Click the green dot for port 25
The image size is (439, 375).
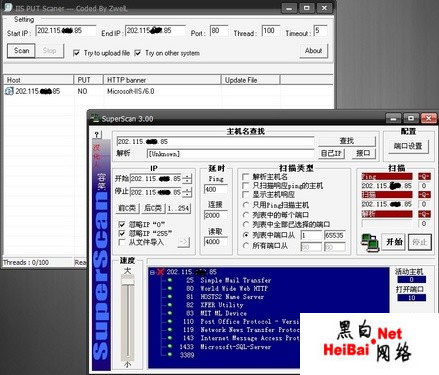[170, 280]
